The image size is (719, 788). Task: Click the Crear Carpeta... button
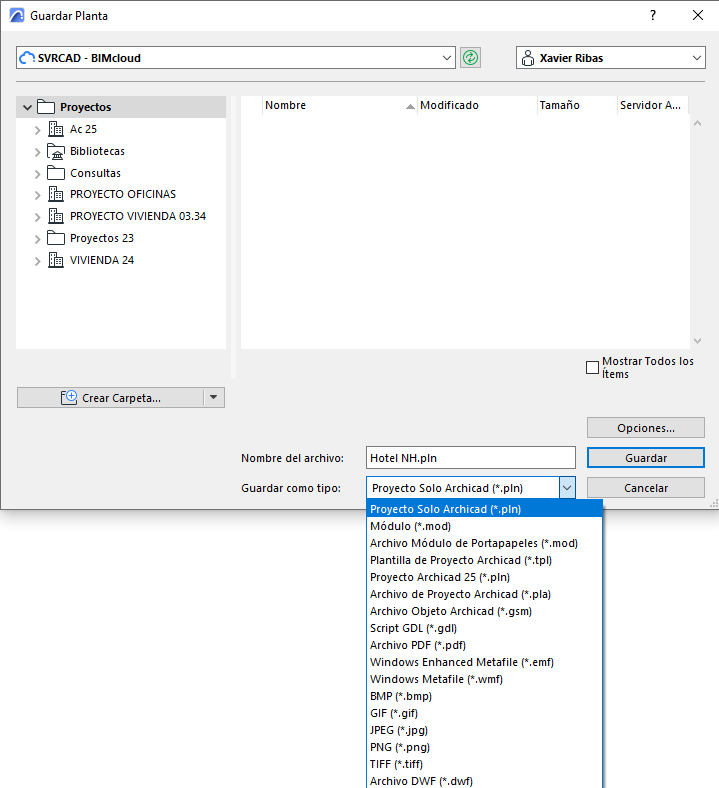point(111,398)
